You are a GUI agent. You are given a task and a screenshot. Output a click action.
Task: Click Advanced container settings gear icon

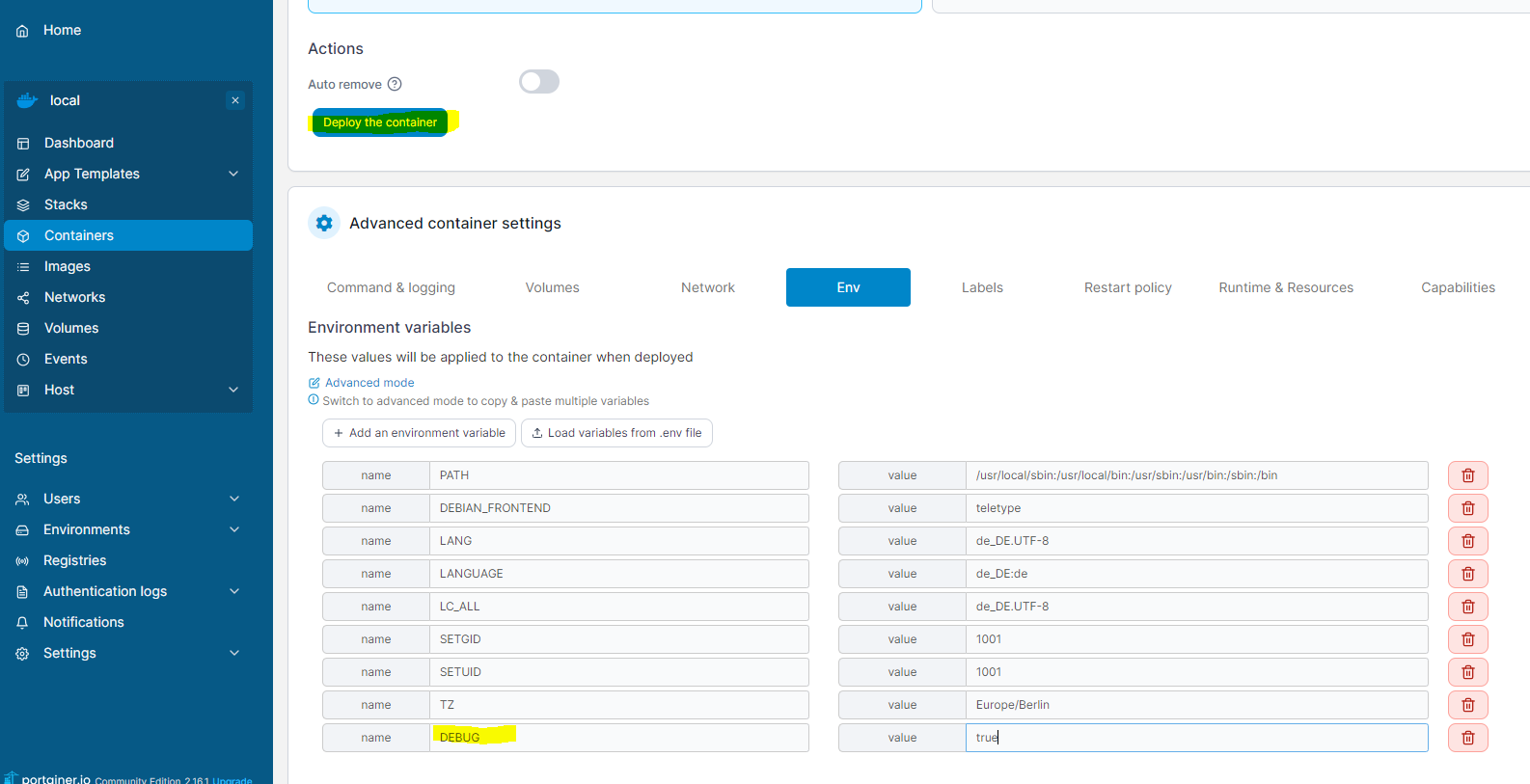324,223
